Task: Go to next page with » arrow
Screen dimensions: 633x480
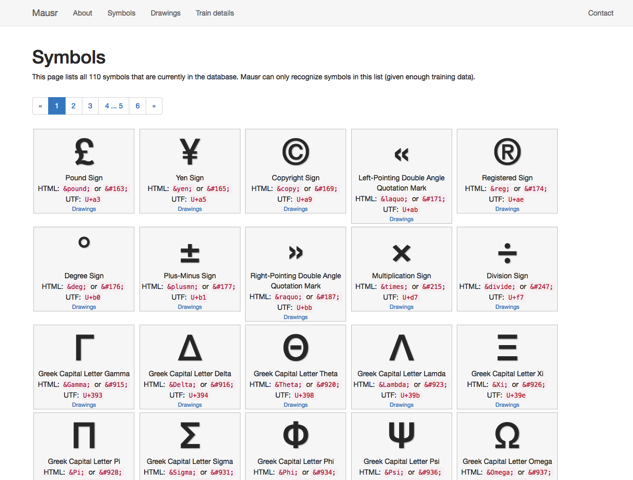Action: 154,106
